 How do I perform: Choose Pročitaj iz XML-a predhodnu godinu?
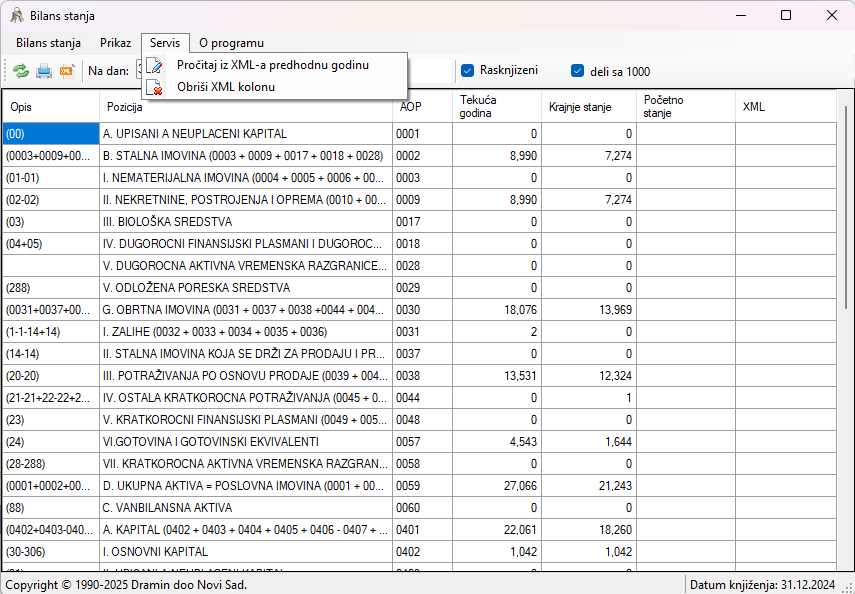coord(274,65)
